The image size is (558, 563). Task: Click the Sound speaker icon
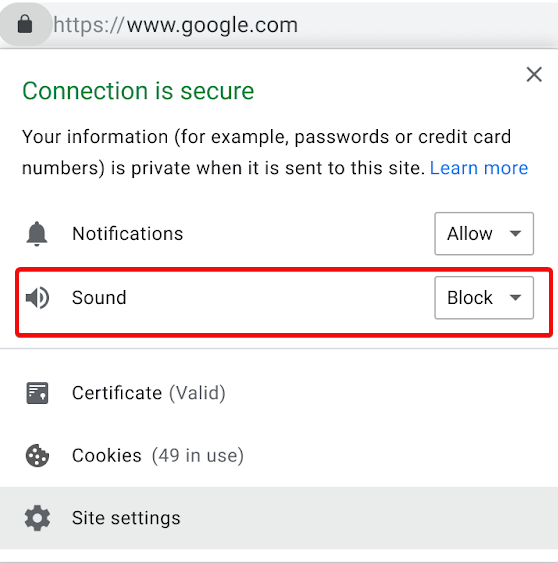37,298
